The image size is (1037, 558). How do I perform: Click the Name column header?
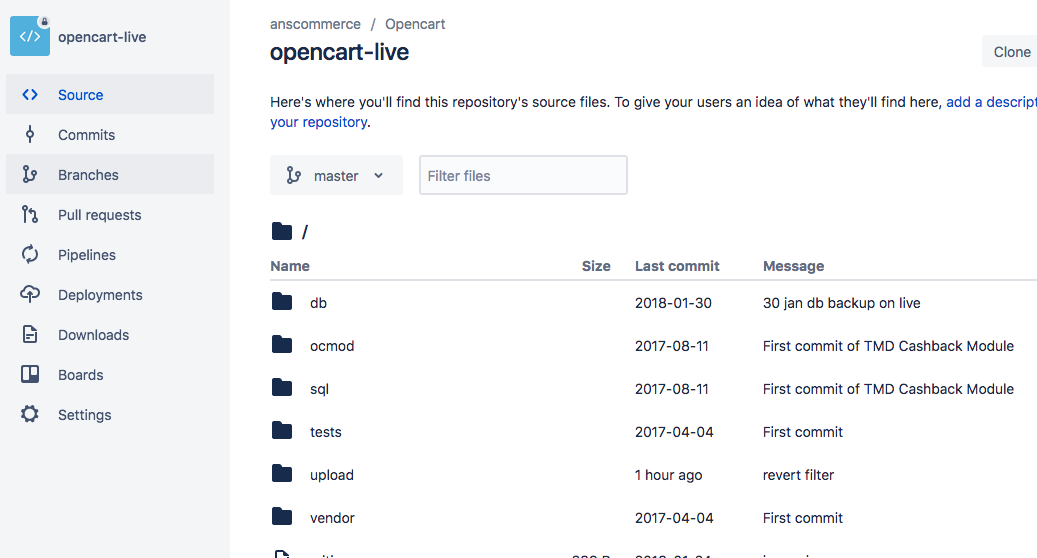(x=290, y=266)
